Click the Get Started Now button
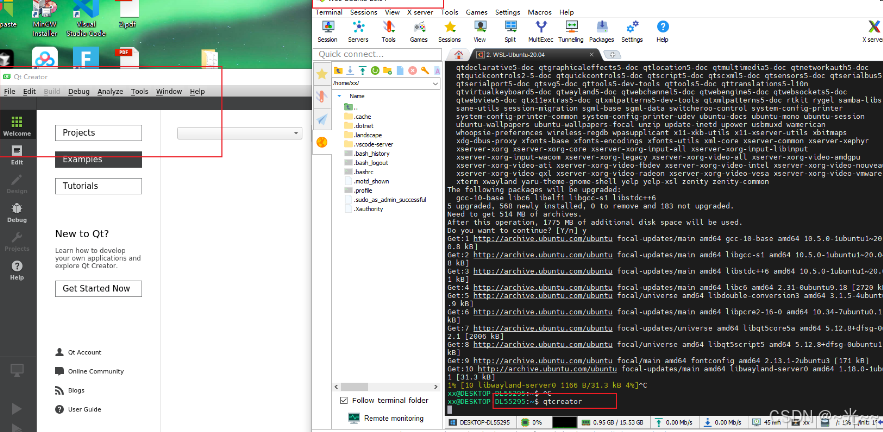The width and height of the screenshot is (883, 432). [x=99, y=288]
